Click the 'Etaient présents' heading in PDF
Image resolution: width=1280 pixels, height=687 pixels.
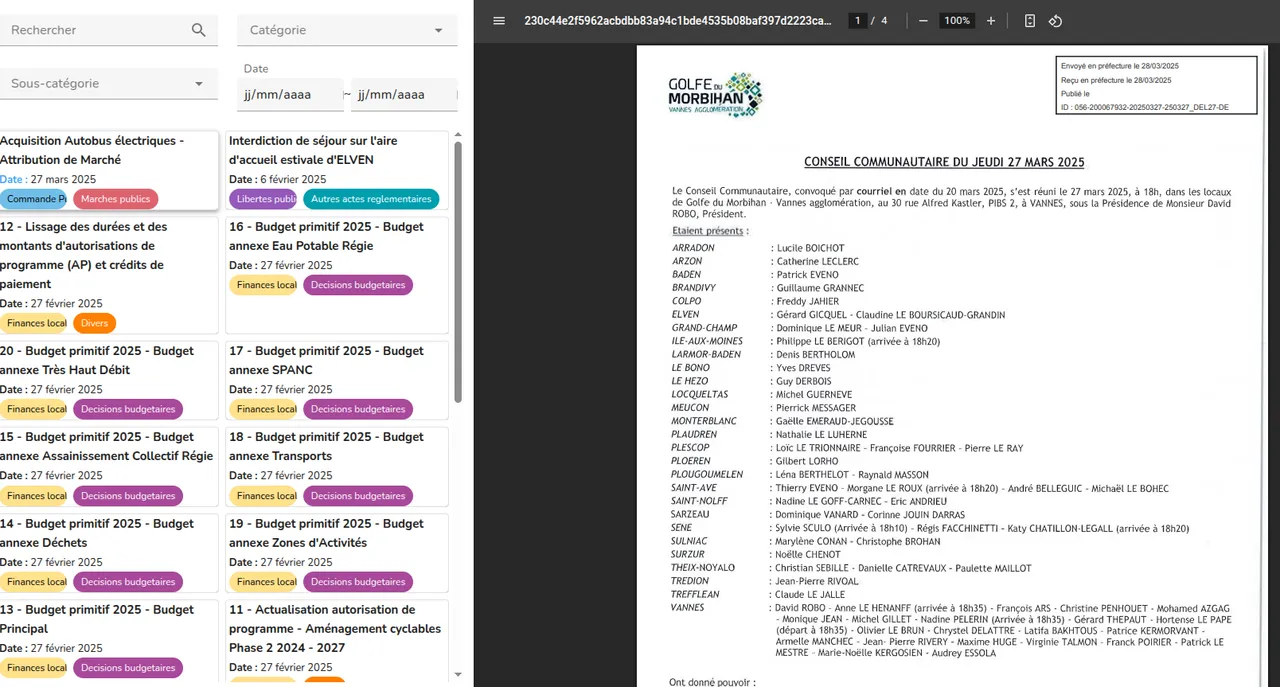tap(710, 231)
